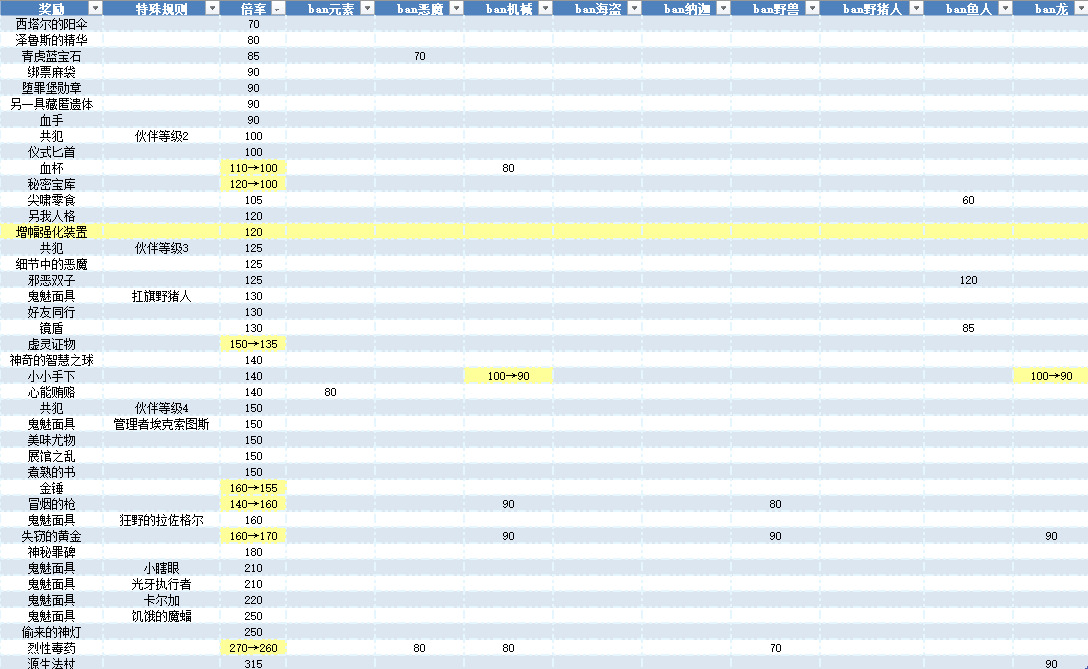Screen dimensions: 1088x669
Task: Select the 小瞎眼 cell
Action: (162, 567)
